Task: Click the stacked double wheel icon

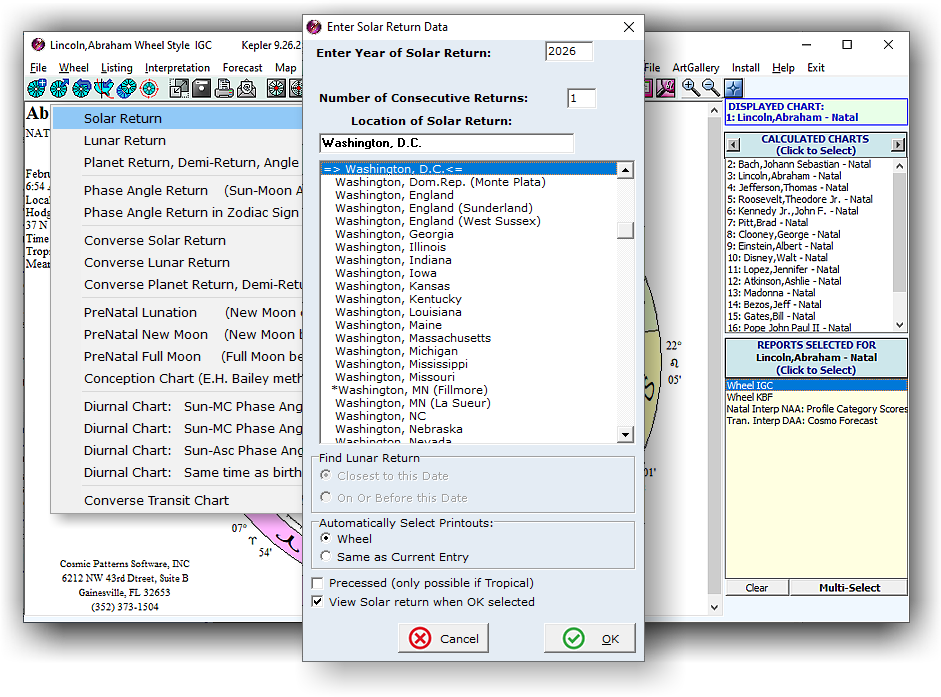Action: coord(126,89)
